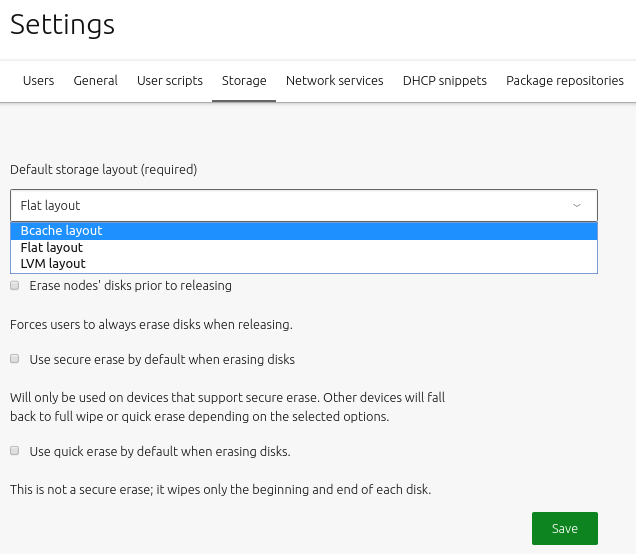
Task: Switch to DHCP snippets tab
Action: pyautogui.click(x=444, y=81)
